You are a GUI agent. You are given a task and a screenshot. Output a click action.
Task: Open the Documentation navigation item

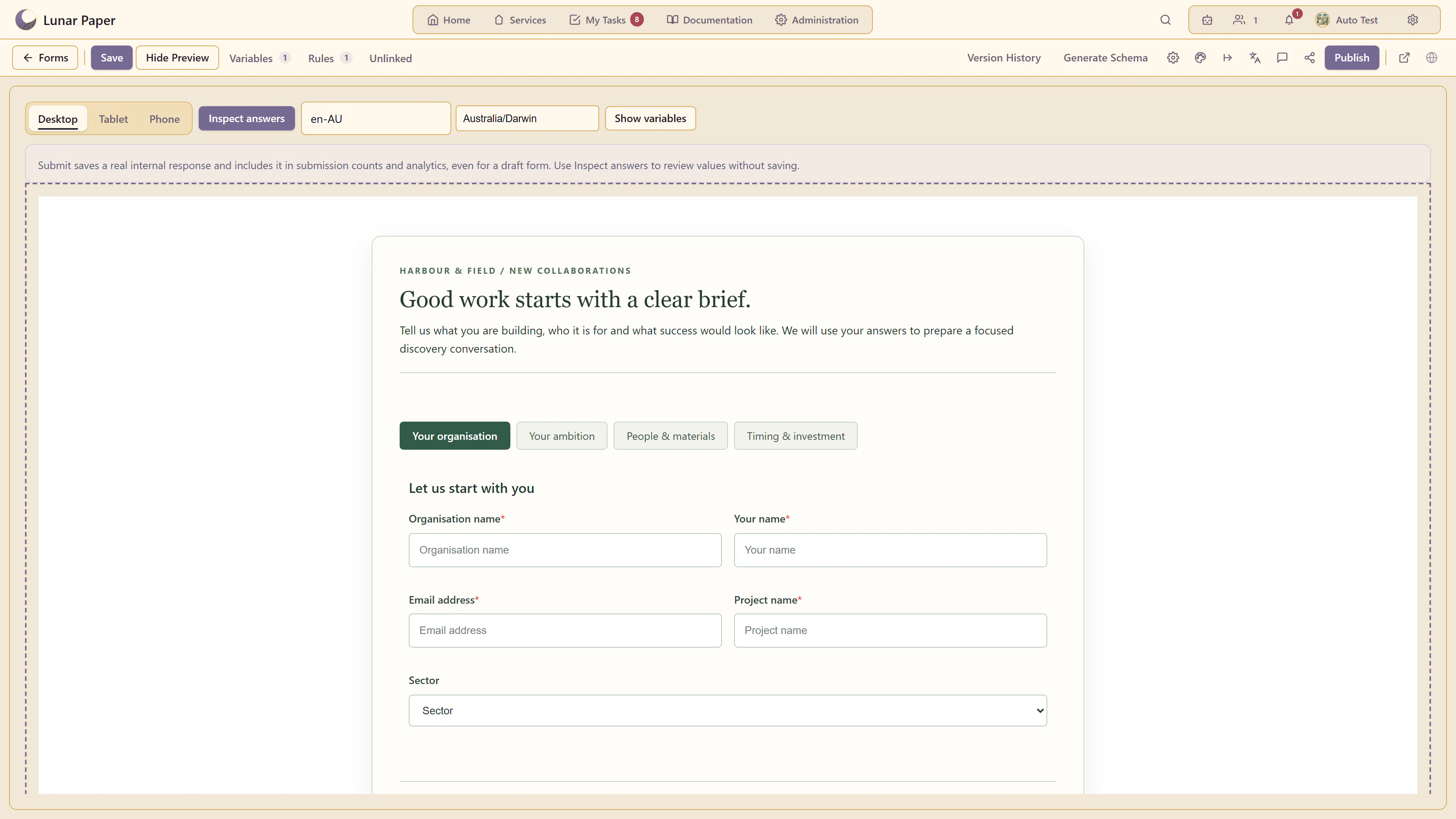point(709,20)
